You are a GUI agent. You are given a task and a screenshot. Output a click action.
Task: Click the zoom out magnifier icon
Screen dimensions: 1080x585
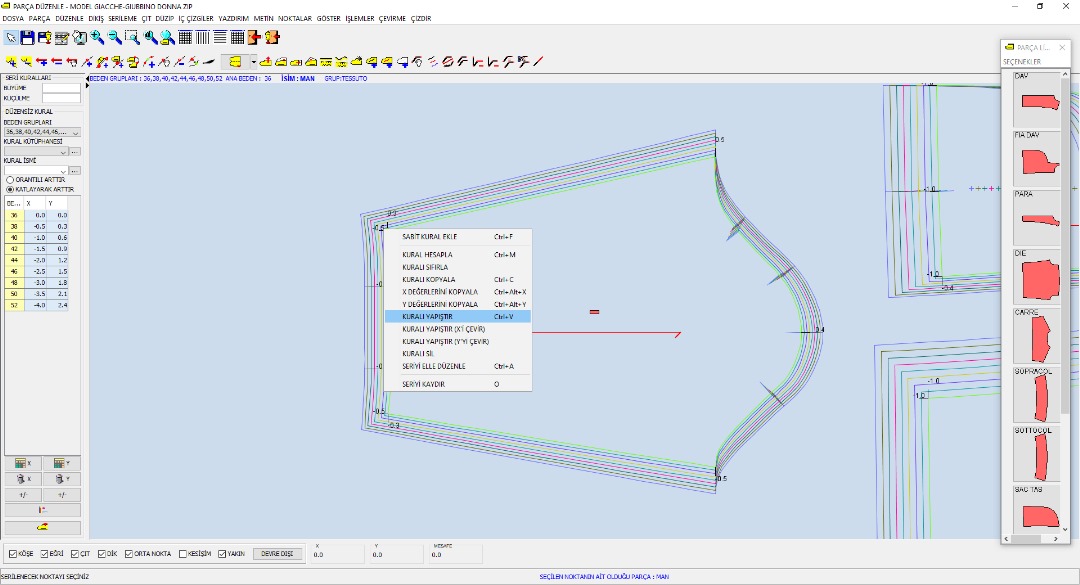coord(115,37)
